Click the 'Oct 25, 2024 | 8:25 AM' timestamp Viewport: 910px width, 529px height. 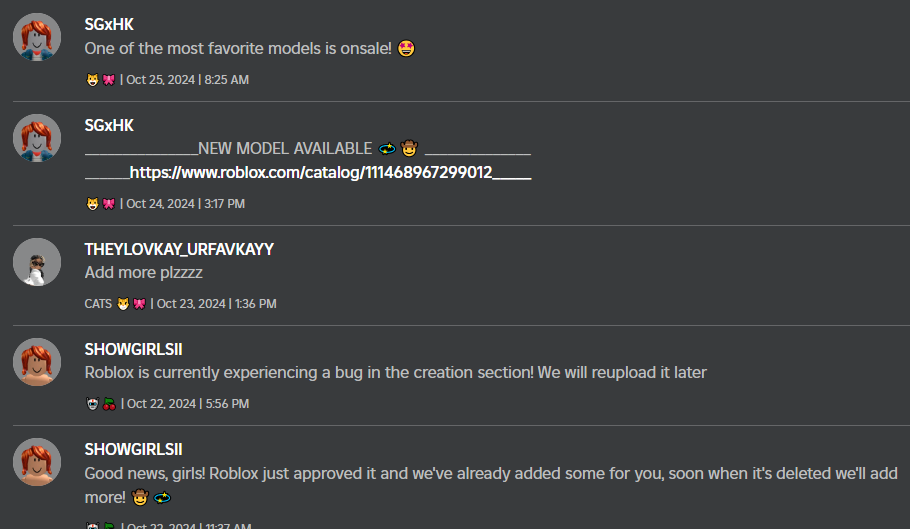(x=187, y=80)
